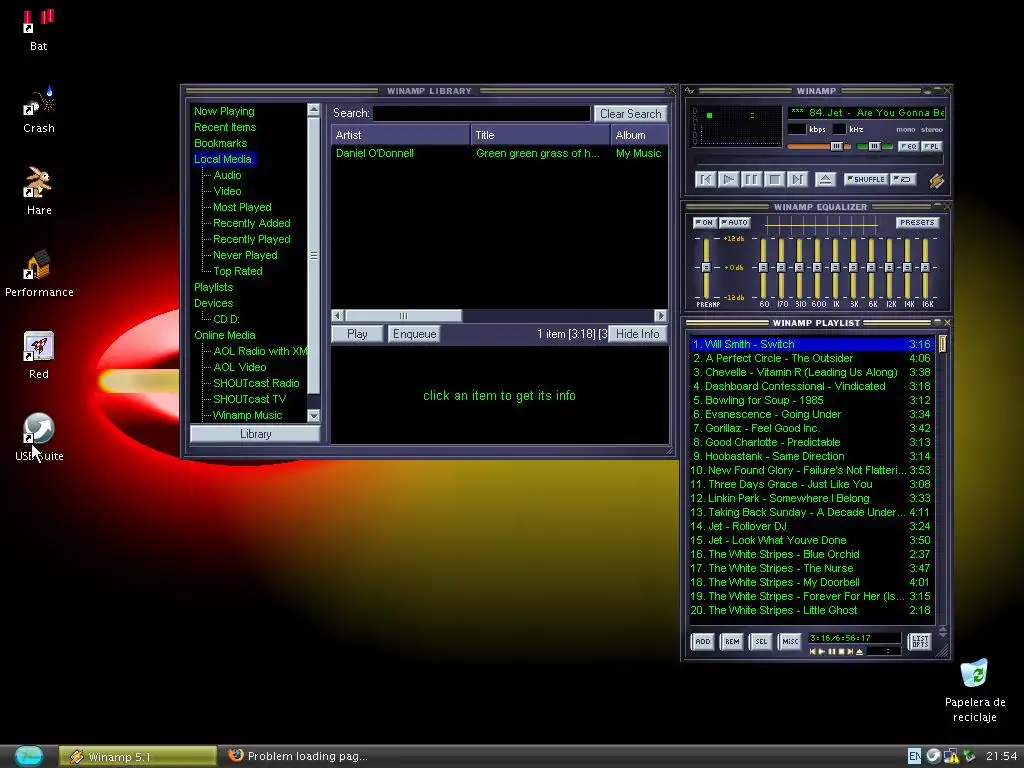Select the Playlists library tree item

213,287
